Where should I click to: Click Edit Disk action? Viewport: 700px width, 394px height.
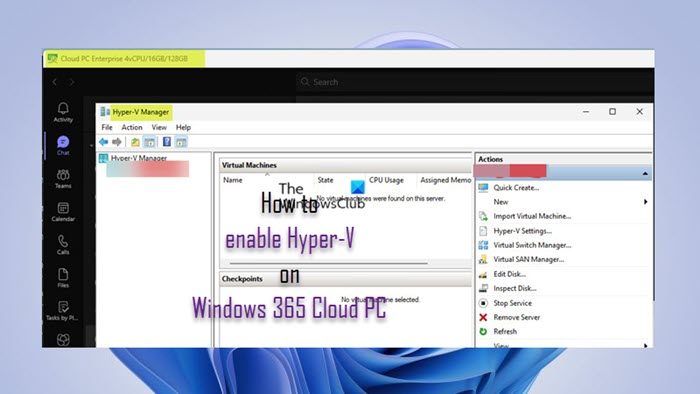point(509,274)
